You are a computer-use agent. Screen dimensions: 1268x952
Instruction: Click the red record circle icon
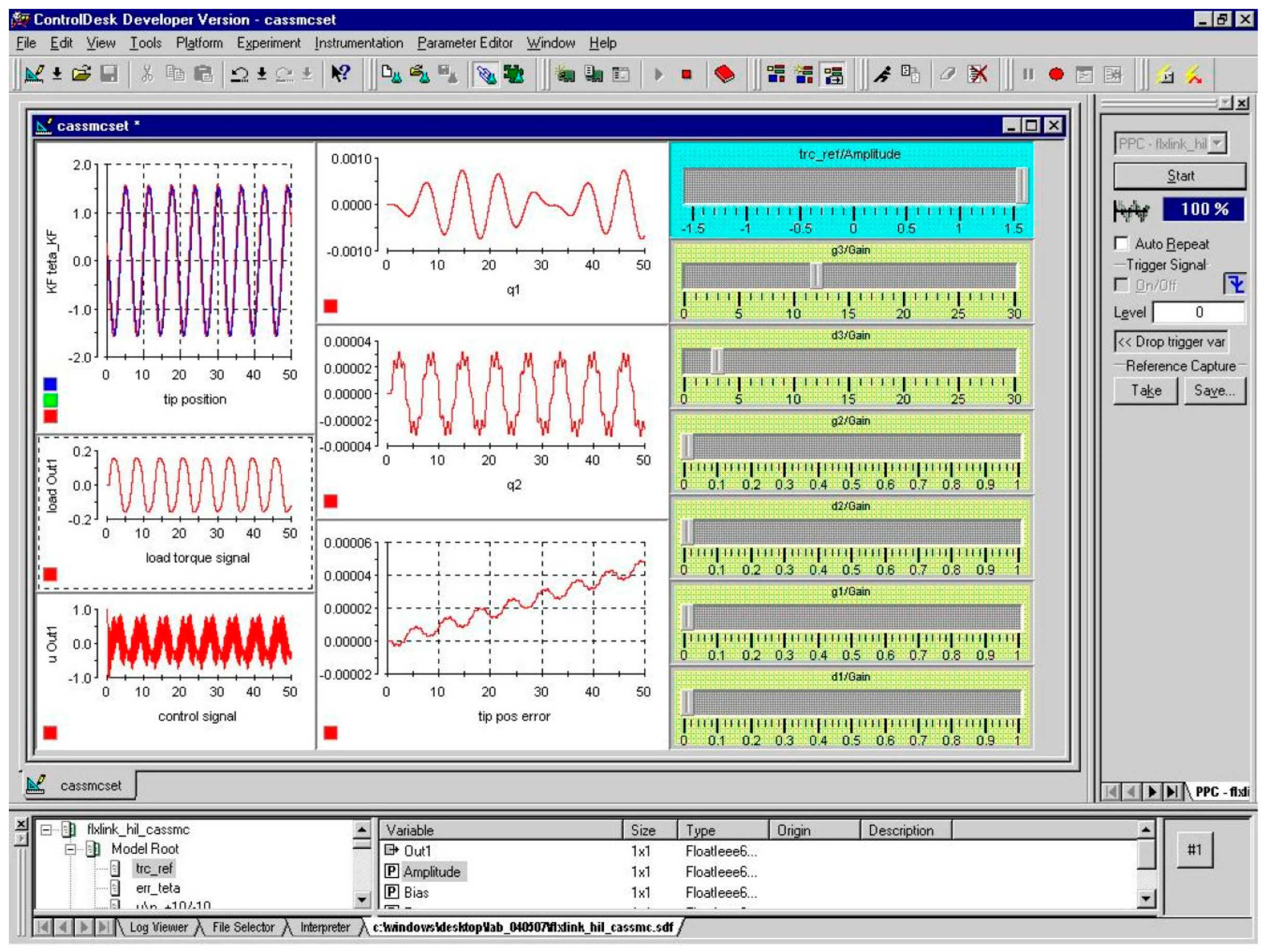coord(1056,74)
